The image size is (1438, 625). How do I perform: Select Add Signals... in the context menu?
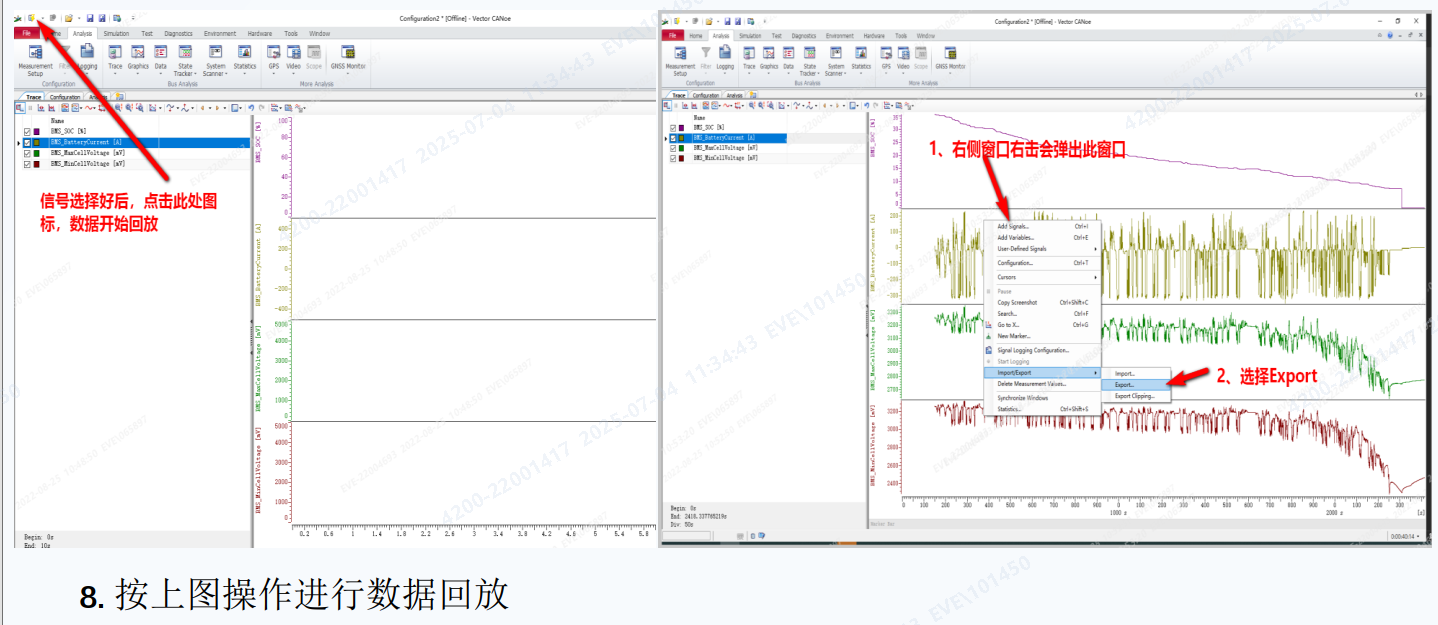pyautogui.click(x=1013, y=226)
